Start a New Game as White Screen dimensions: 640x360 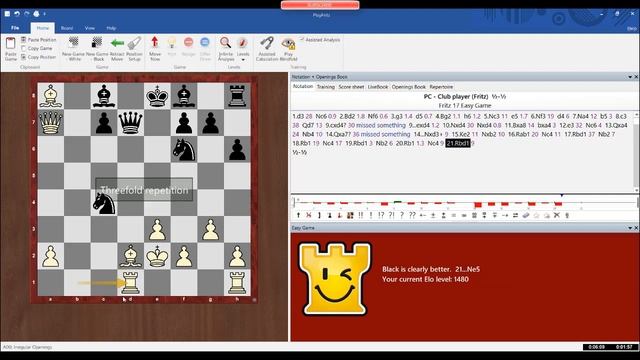pyautogui.click(x=73, y=49)
